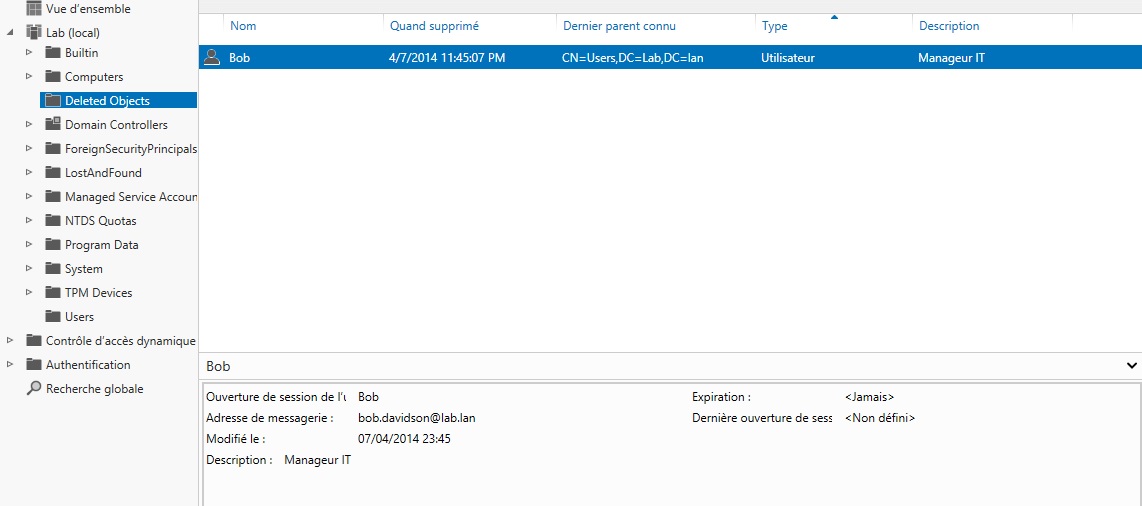This screenshot has height=506, width=1142.
Task: Sort by Dernier parent connu column
Action: coord(619,26)
